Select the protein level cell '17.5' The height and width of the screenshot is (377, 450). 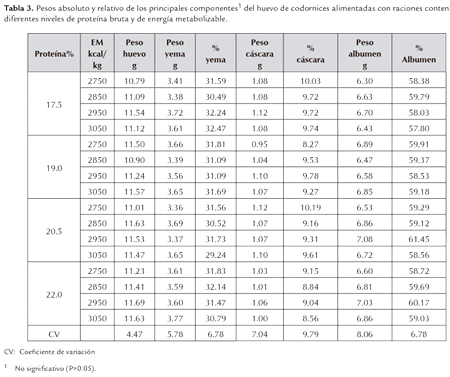click(54, 105)
